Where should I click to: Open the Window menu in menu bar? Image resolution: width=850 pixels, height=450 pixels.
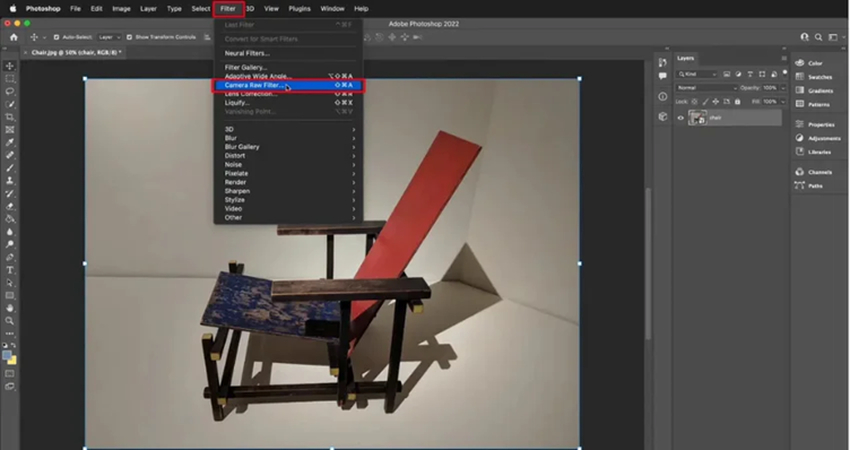pyautogui.click(x=332, y=9)
